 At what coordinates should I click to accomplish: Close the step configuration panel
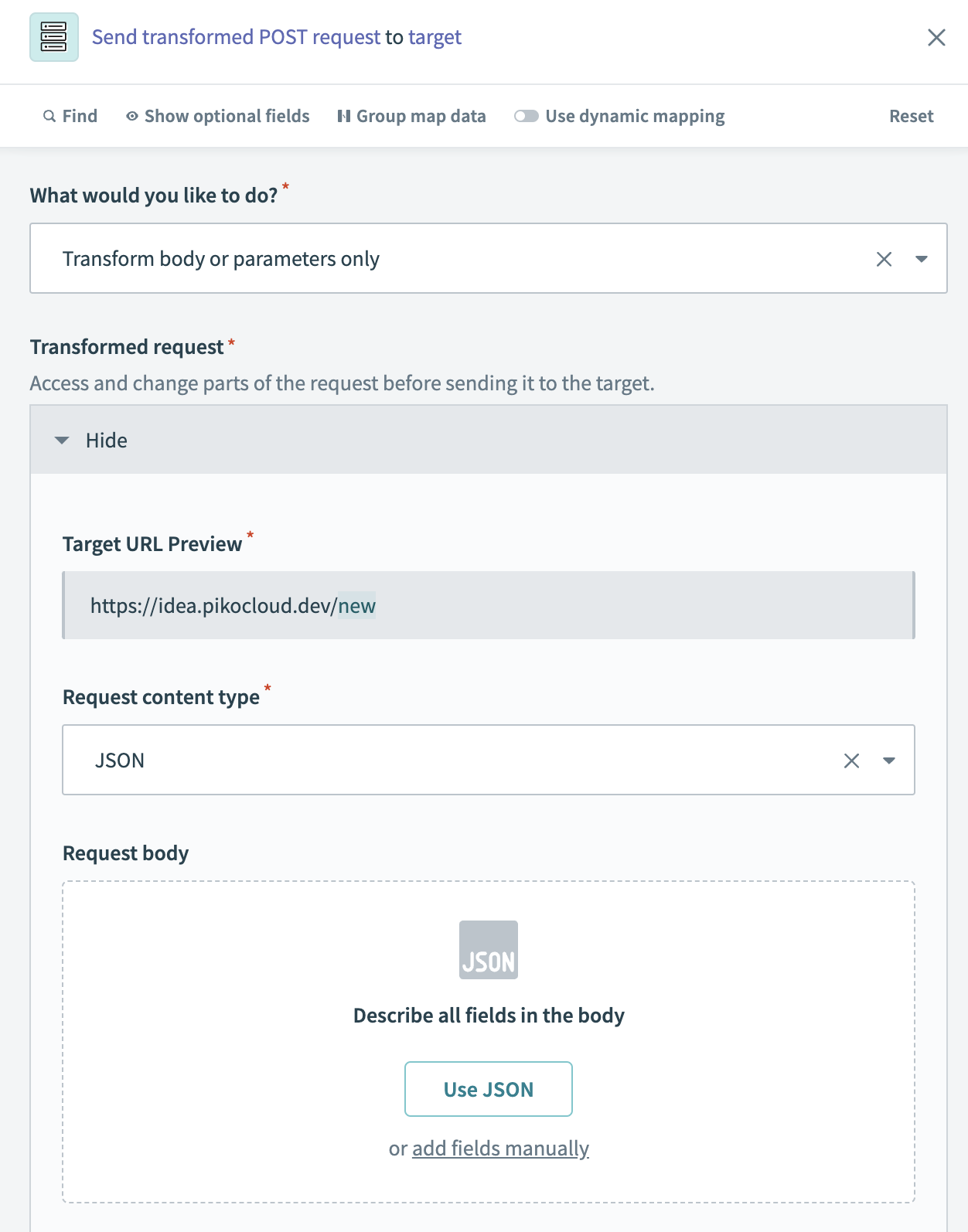coord(936,37)
